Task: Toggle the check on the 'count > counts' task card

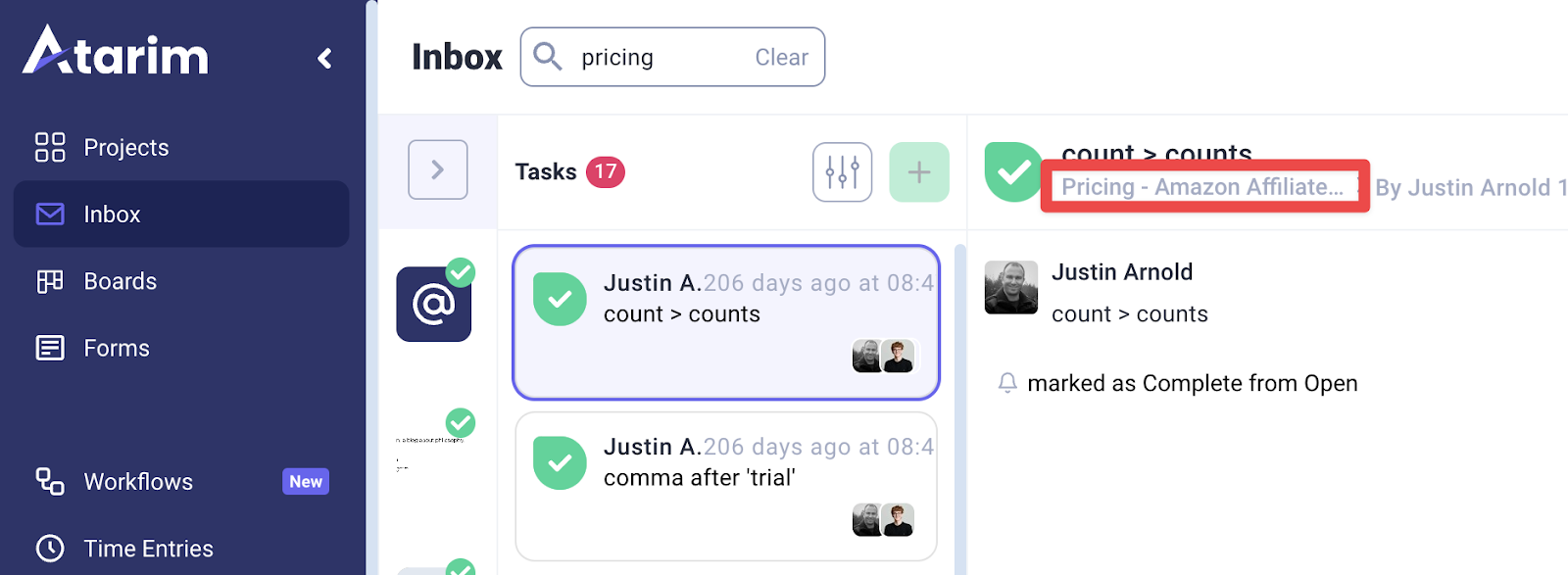Action: [x=560, y=299]
